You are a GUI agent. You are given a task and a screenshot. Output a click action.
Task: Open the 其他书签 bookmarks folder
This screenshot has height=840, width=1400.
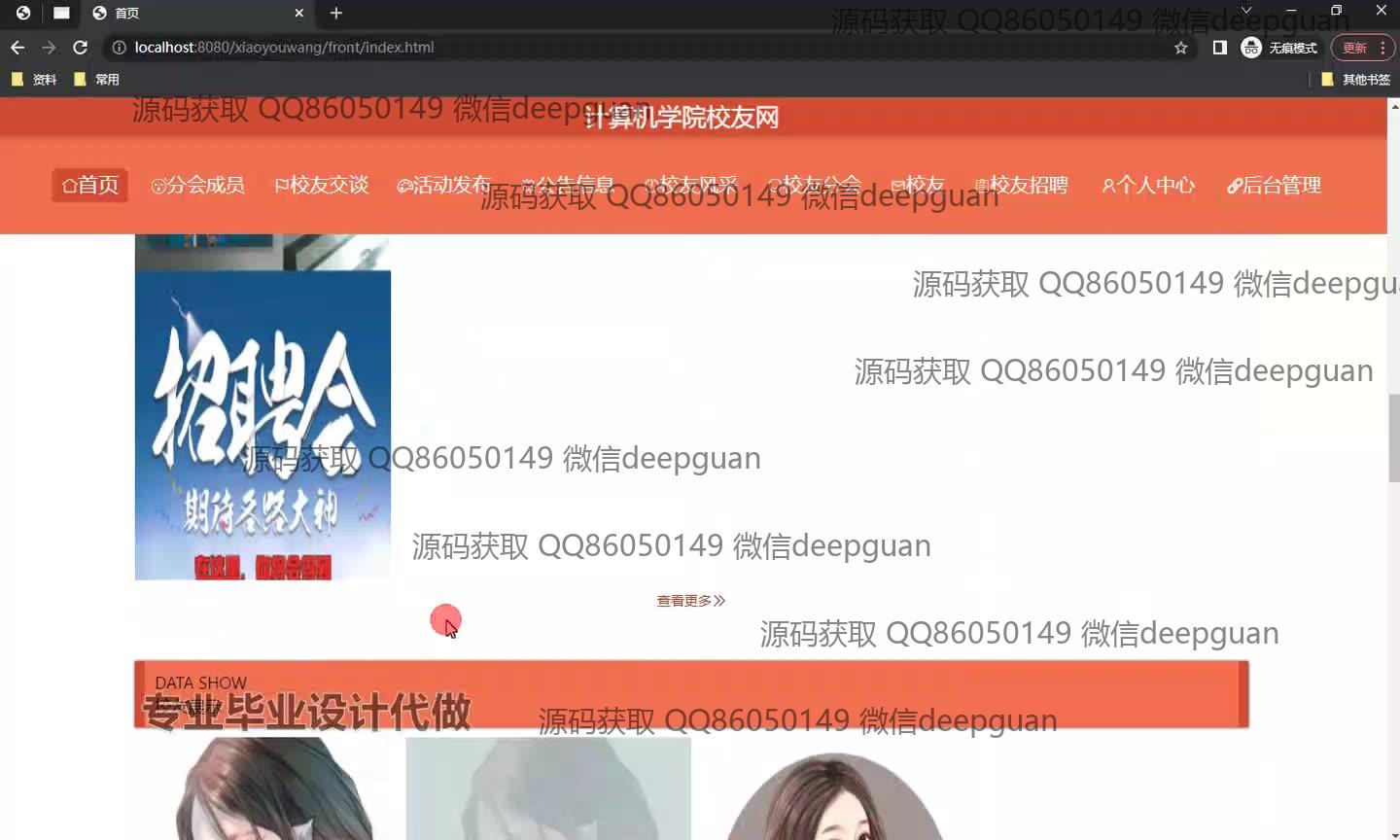1356,80
